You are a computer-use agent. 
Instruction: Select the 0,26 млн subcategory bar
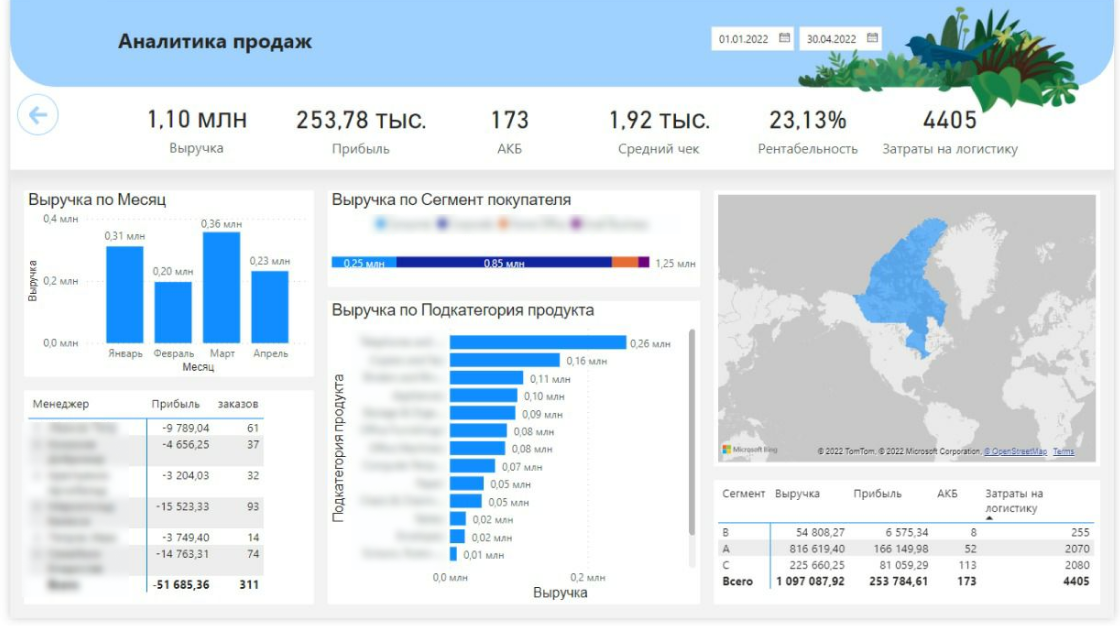click(538, 343)
